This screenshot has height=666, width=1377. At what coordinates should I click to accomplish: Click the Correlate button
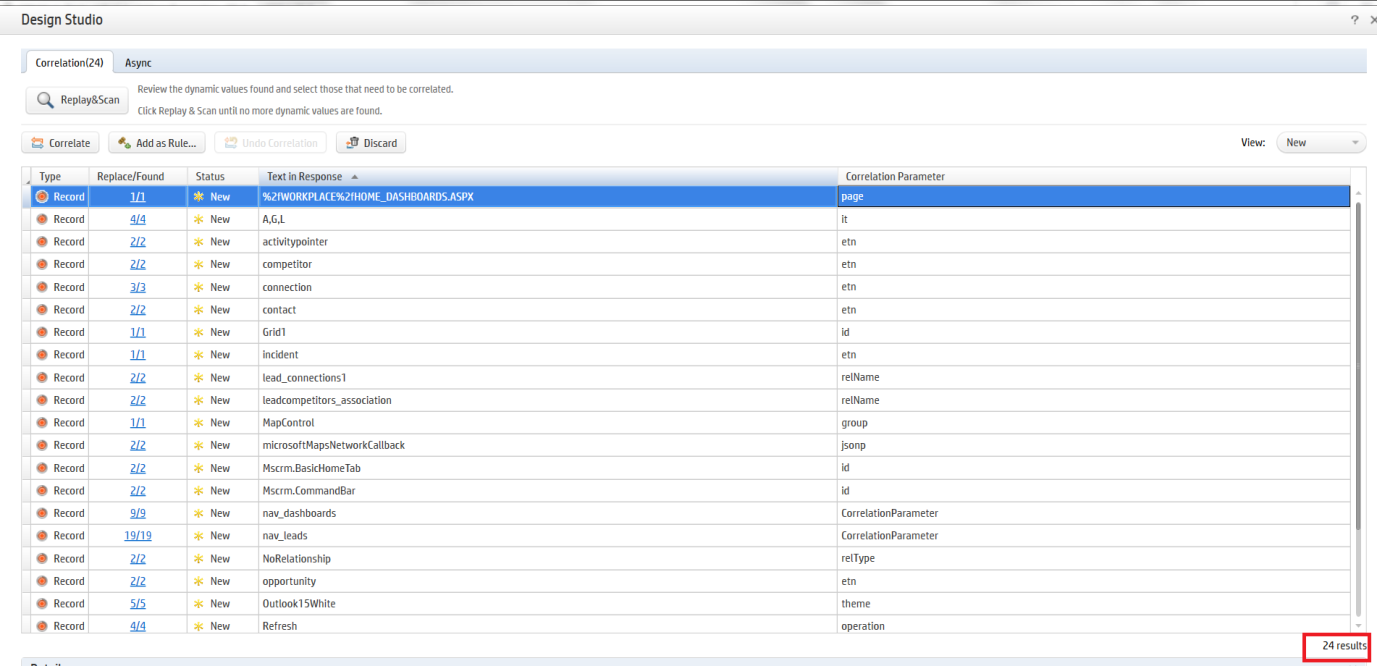[61, 143]
